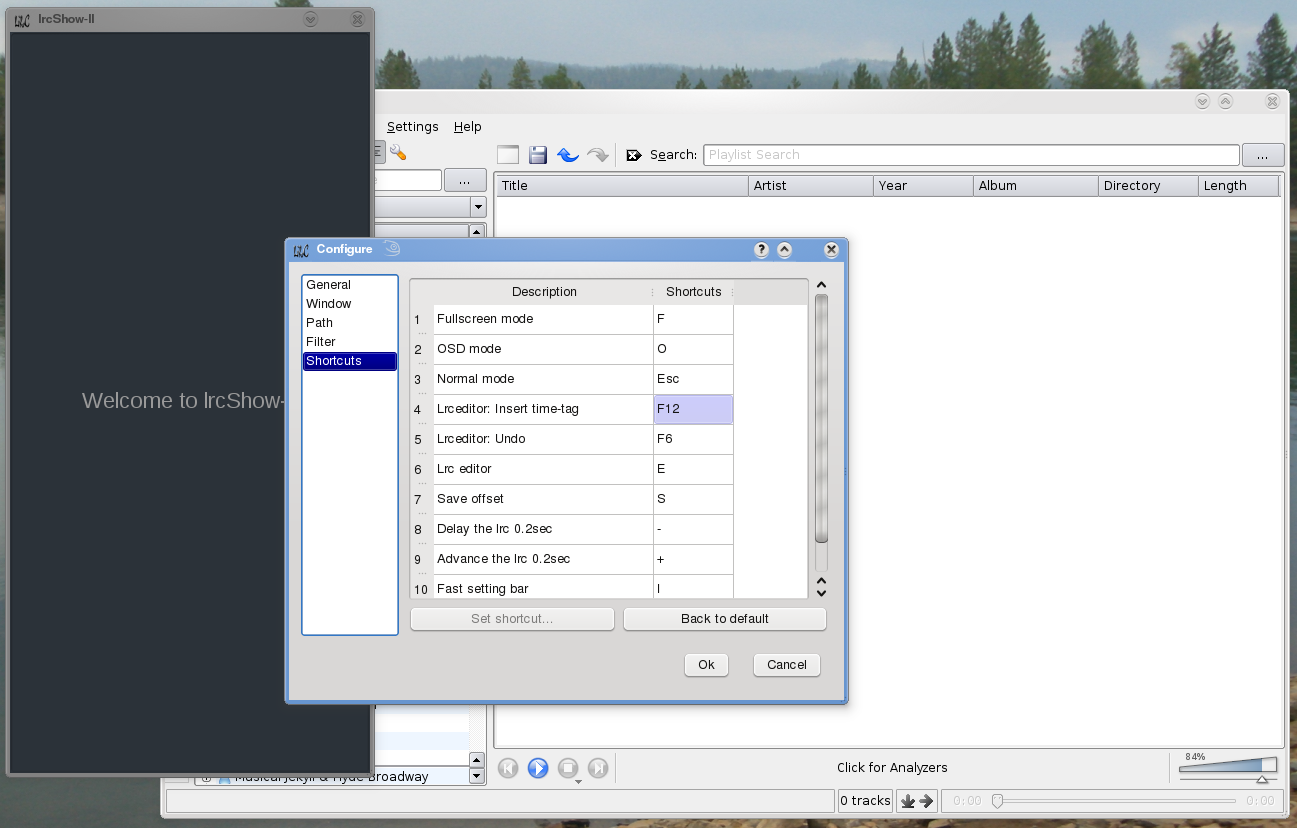The image size is (1297, 828).
Task: Click Ok in the Configure dialog
Action: coord(706,665)
